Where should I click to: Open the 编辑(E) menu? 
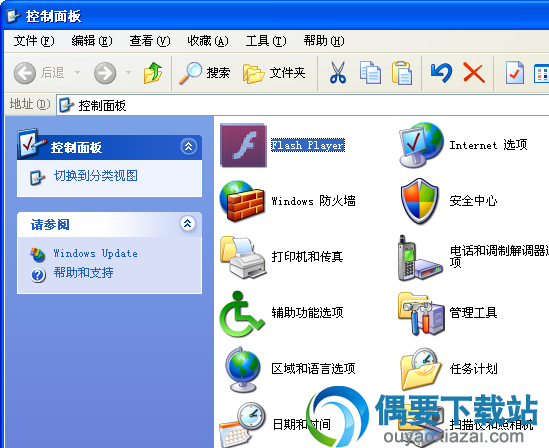coord(92,41)
